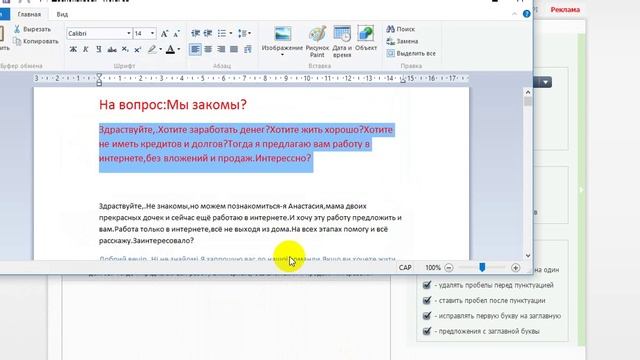The height and width of the screenshot is (360, 640).
Task: Open the Вид ribbon tab
Action: 62,14
